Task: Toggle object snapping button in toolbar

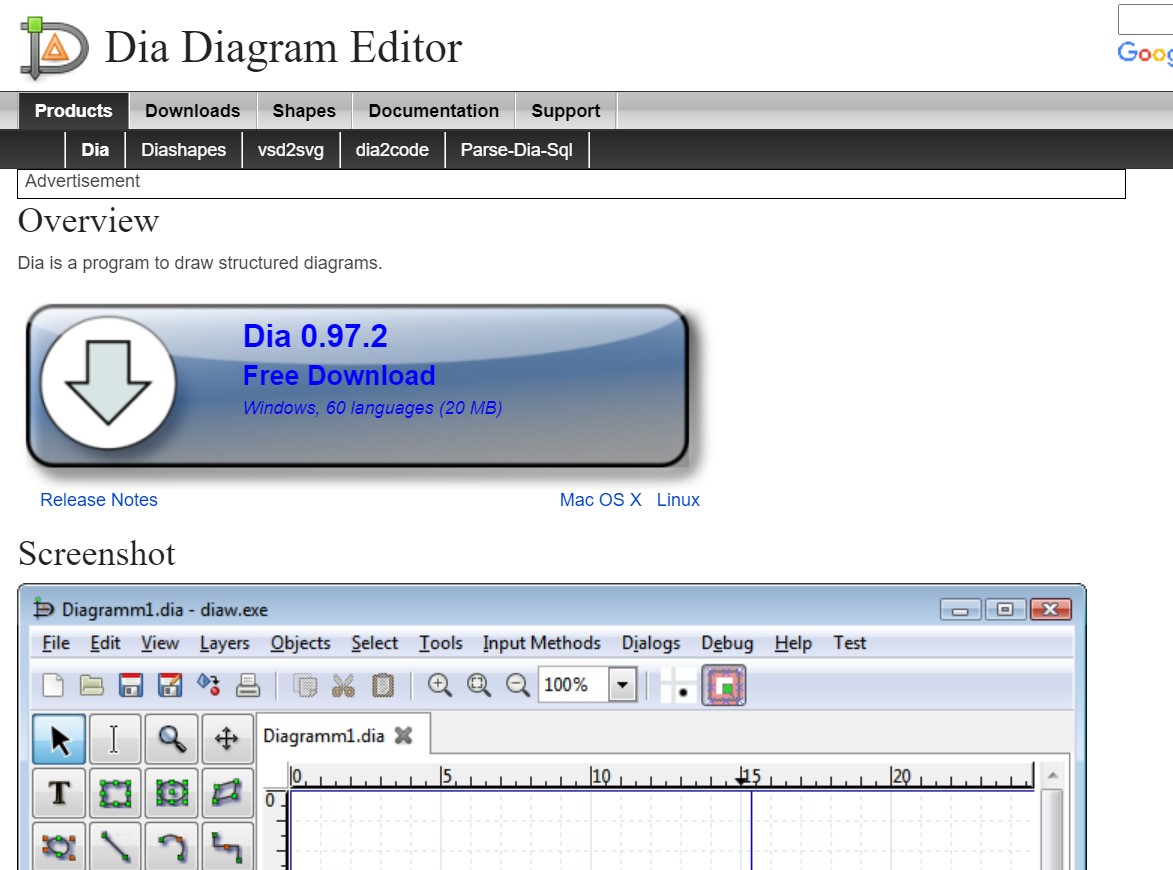Action: (x=723, y=685)
